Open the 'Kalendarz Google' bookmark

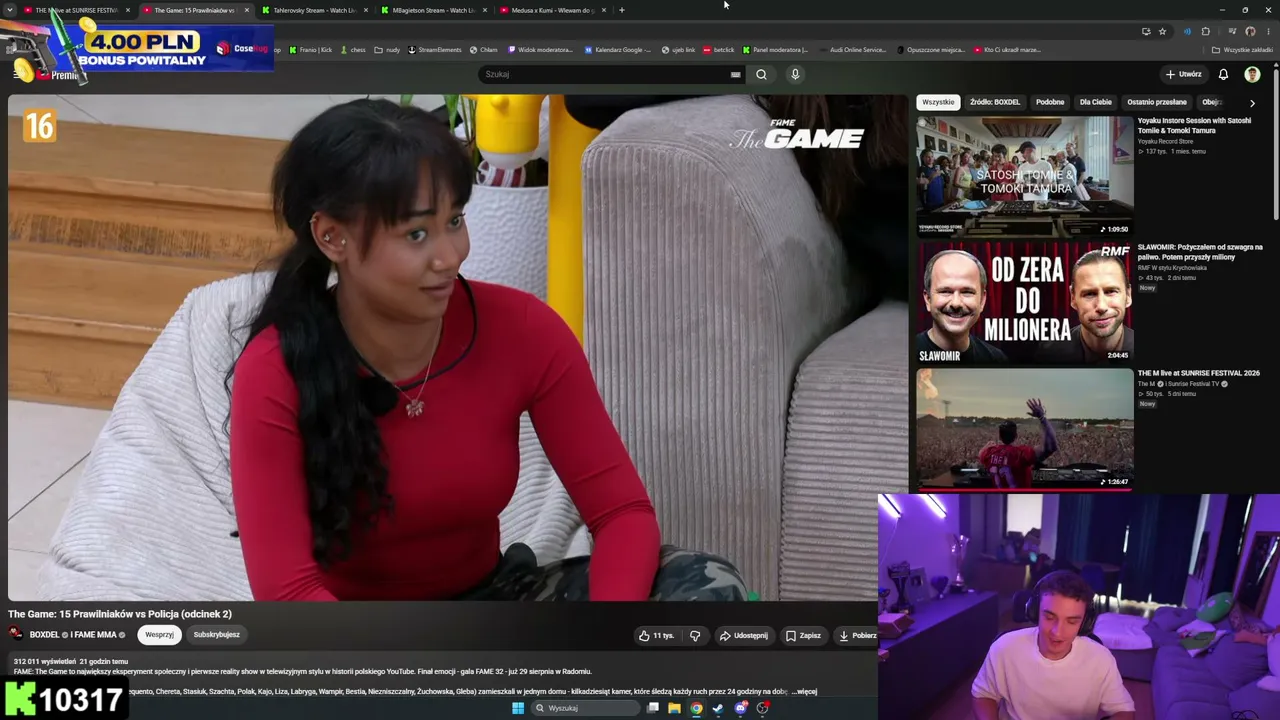tap(618, 49)
